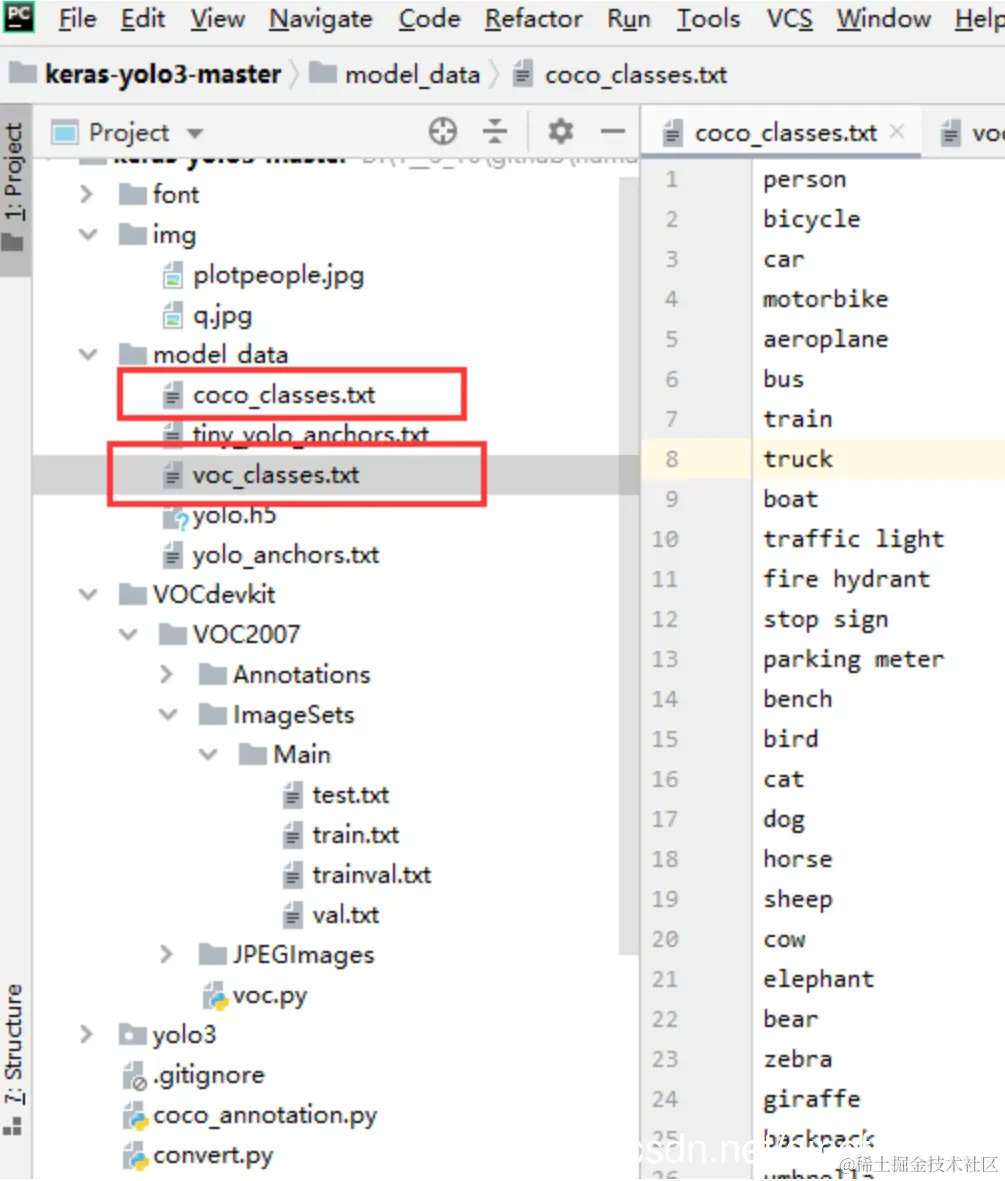1005x1181 pixels.
Task: Open the Code menu
Action: point(429,18)
